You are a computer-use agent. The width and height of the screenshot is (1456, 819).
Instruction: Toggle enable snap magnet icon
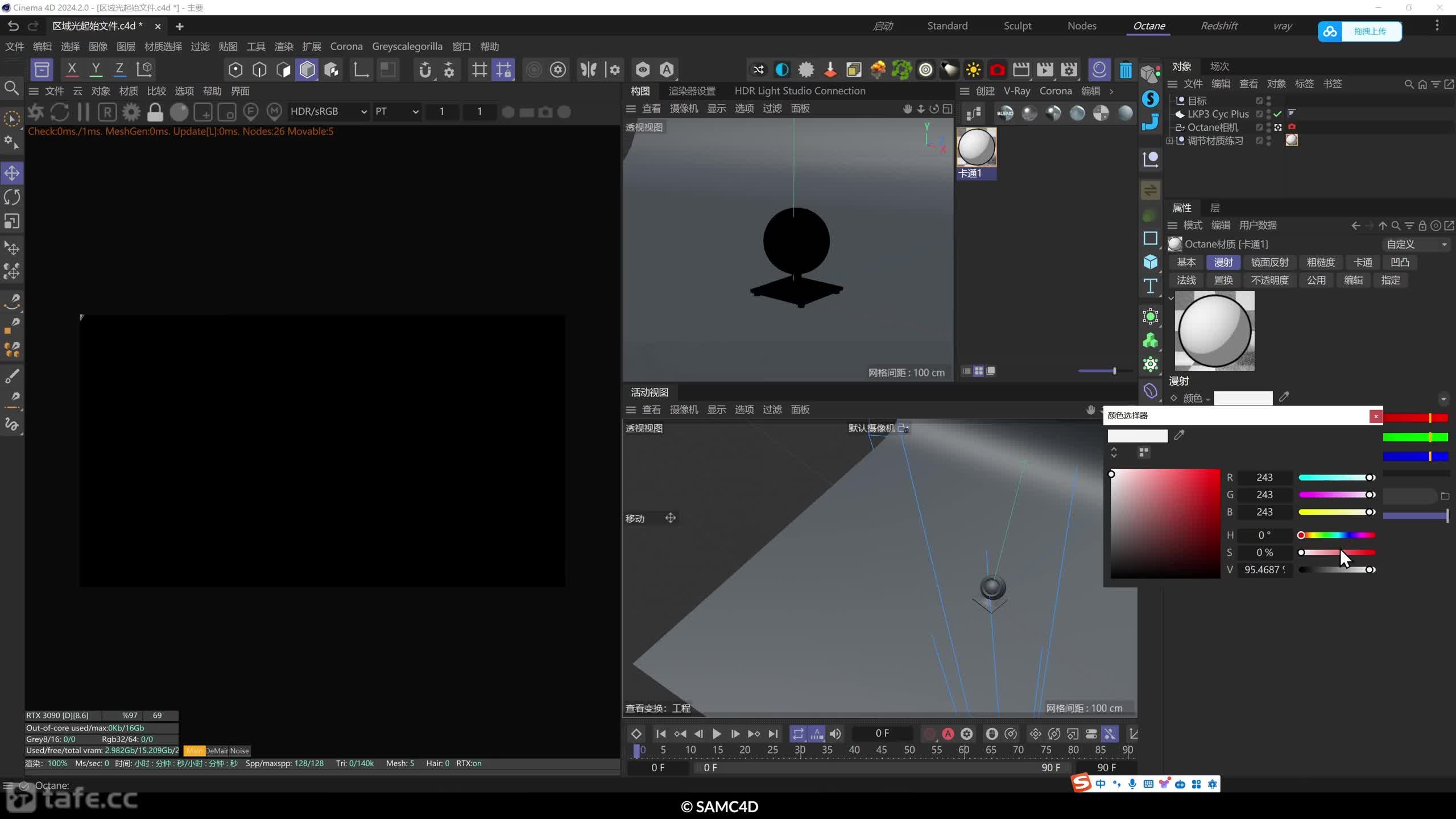click(x=424, y=70)
